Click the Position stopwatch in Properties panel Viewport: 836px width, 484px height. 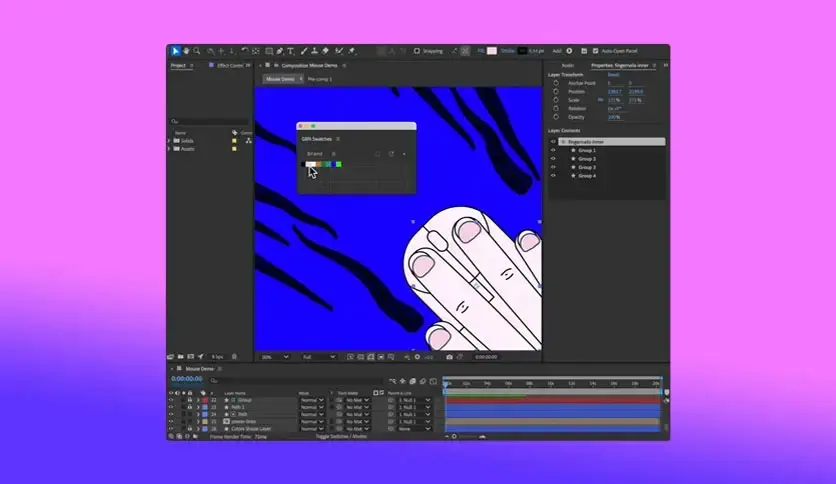coord(556,92)
